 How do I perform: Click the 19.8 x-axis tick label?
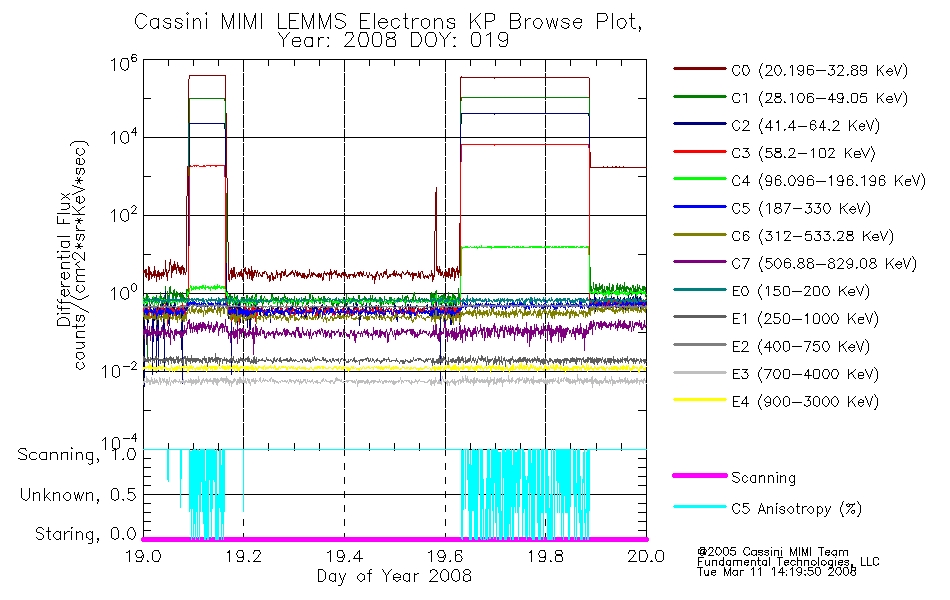point(546,556)
